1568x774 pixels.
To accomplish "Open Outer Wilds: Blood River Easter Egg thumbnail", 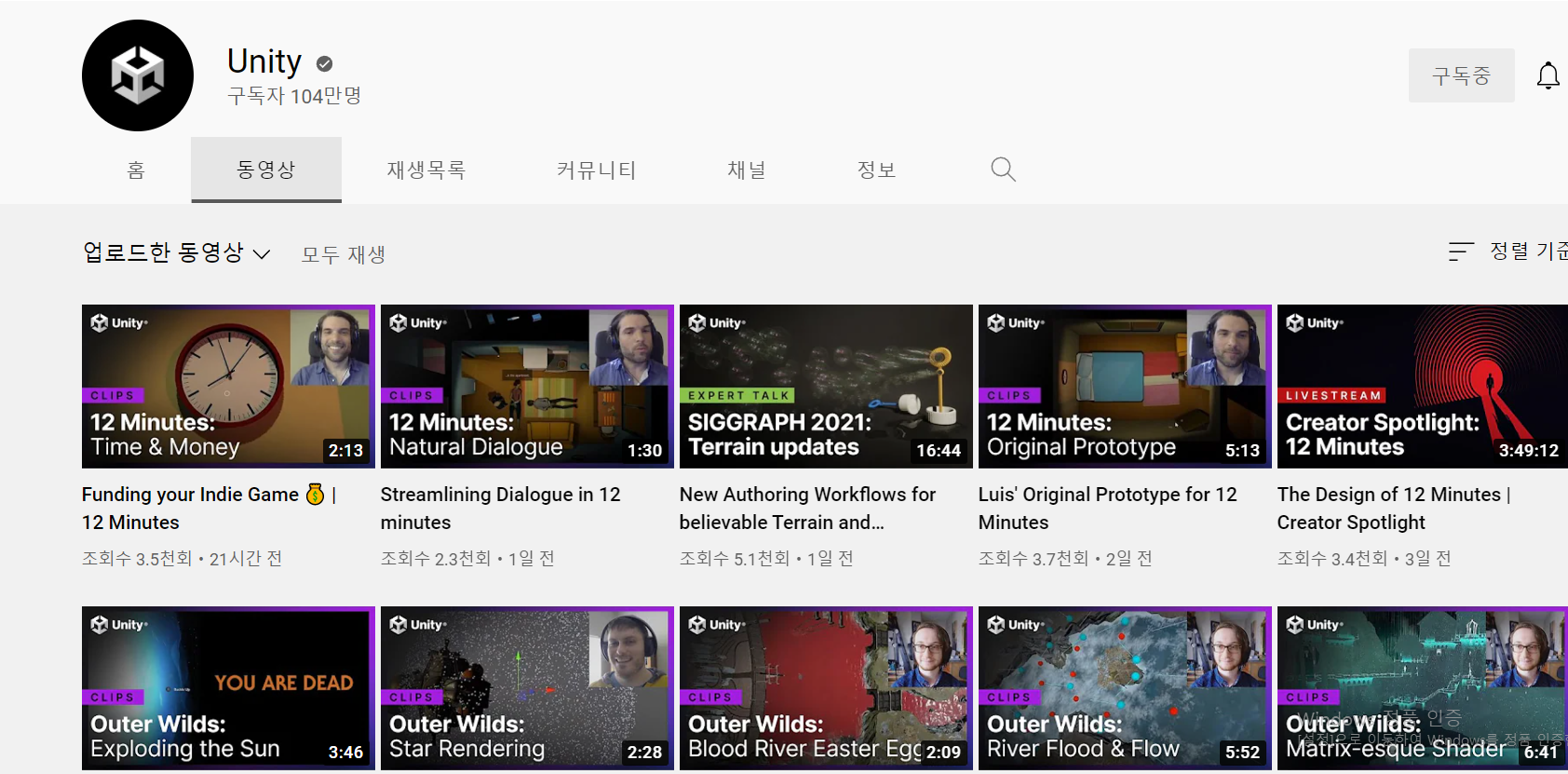I will pos(826,688).
